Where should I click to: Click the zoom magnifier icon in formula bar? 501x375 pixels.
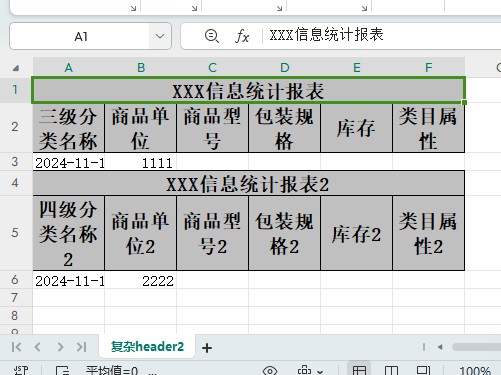point(212,36)
